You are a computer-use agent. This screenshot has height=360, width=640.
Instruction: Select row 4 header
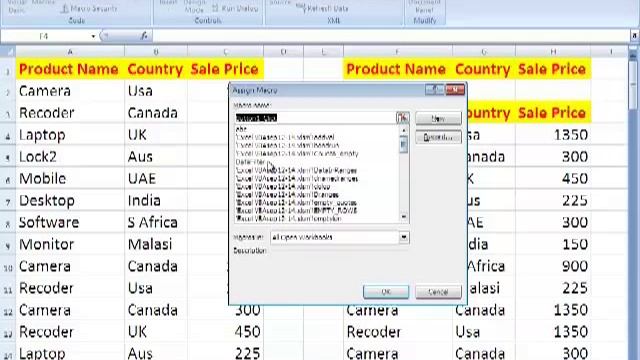point(8,135)
